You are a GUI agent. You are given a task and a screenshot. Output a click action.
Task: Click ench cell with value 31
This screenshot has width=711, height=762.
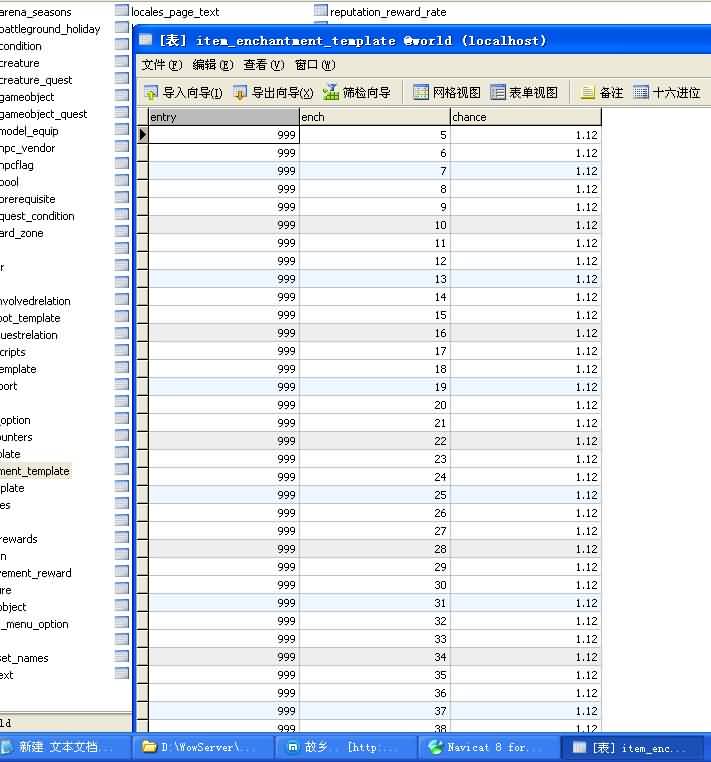tap(375, 602)
